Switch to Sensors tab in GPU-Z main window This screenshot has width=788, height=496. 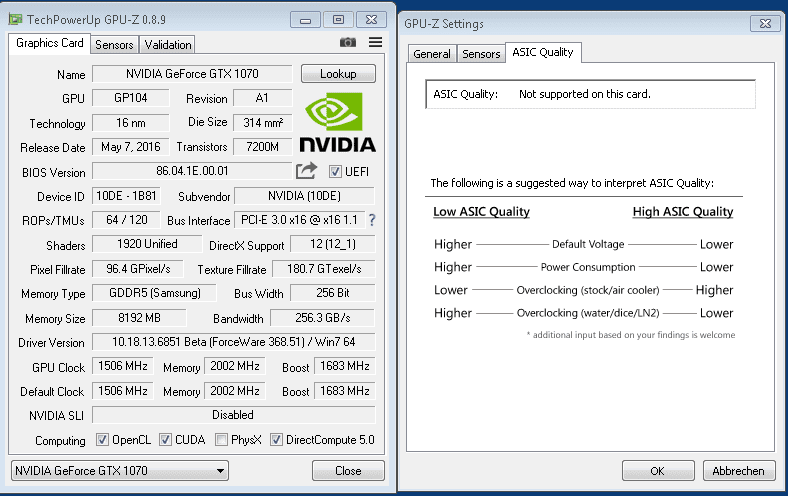point(114,45)
